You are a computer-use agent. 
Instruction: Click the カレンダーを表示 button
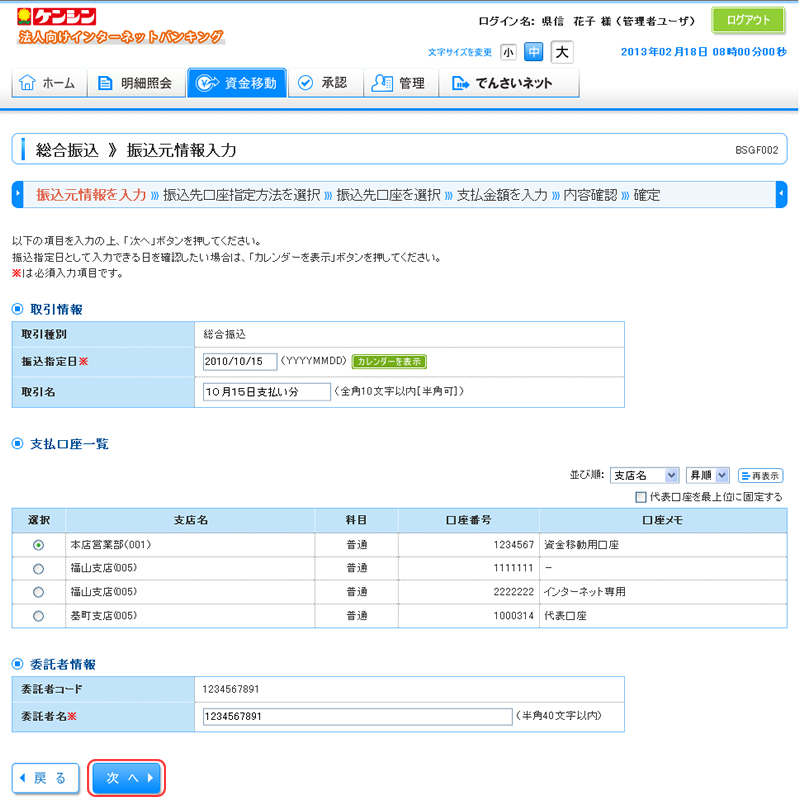pos(390,361)
